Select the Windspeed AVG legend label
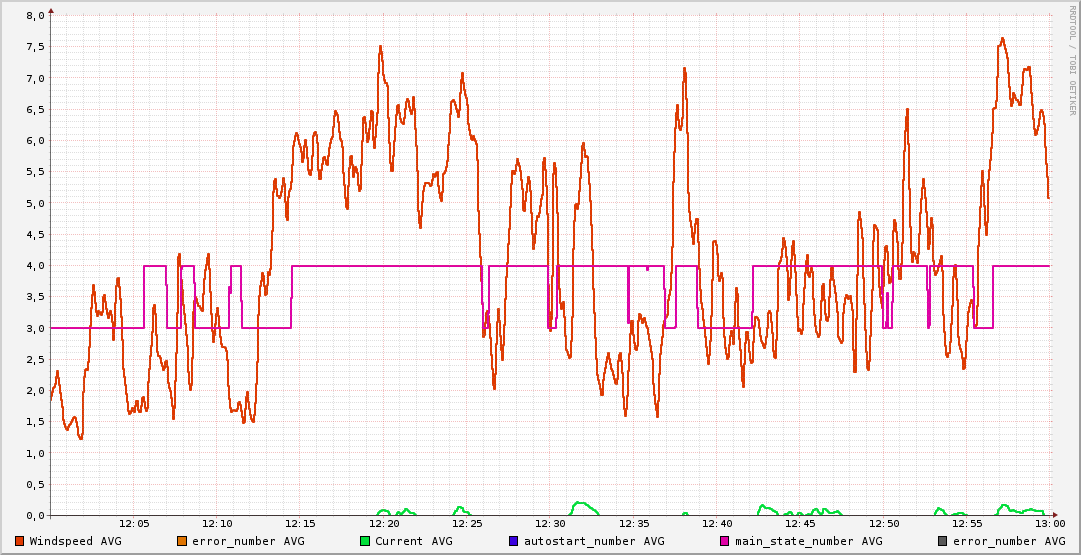Viewport: 1081px width, 555px height. [75, 541]
